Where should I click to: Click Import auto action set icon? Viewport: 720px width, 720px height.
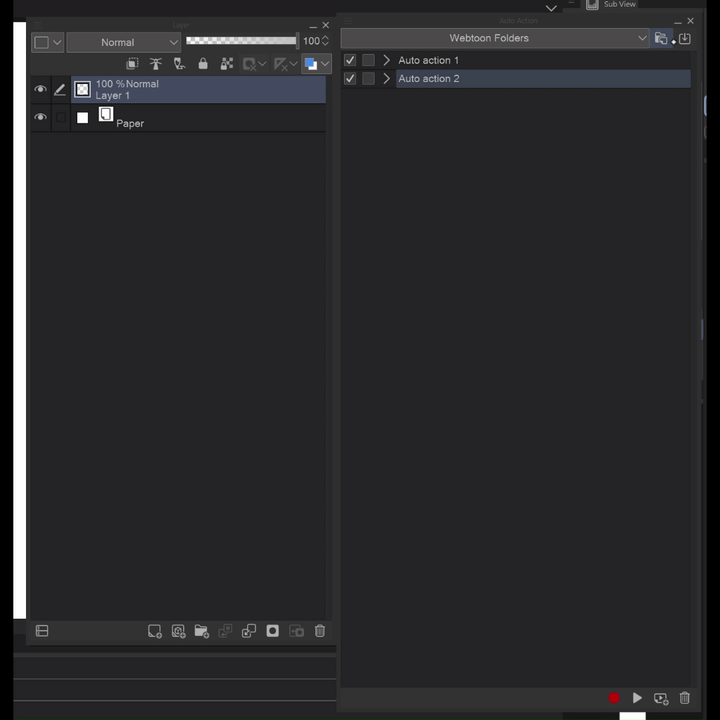[685, 38]
